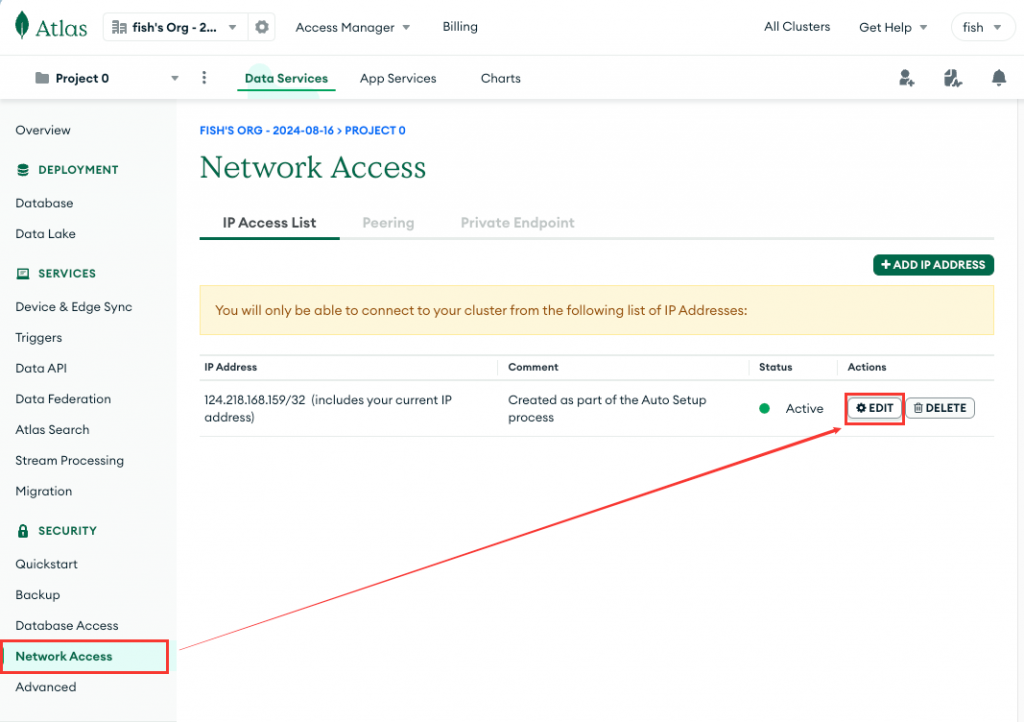The image size is (1024, 722).
Task: Open Quickstart under Security
Action: [46, 564]
